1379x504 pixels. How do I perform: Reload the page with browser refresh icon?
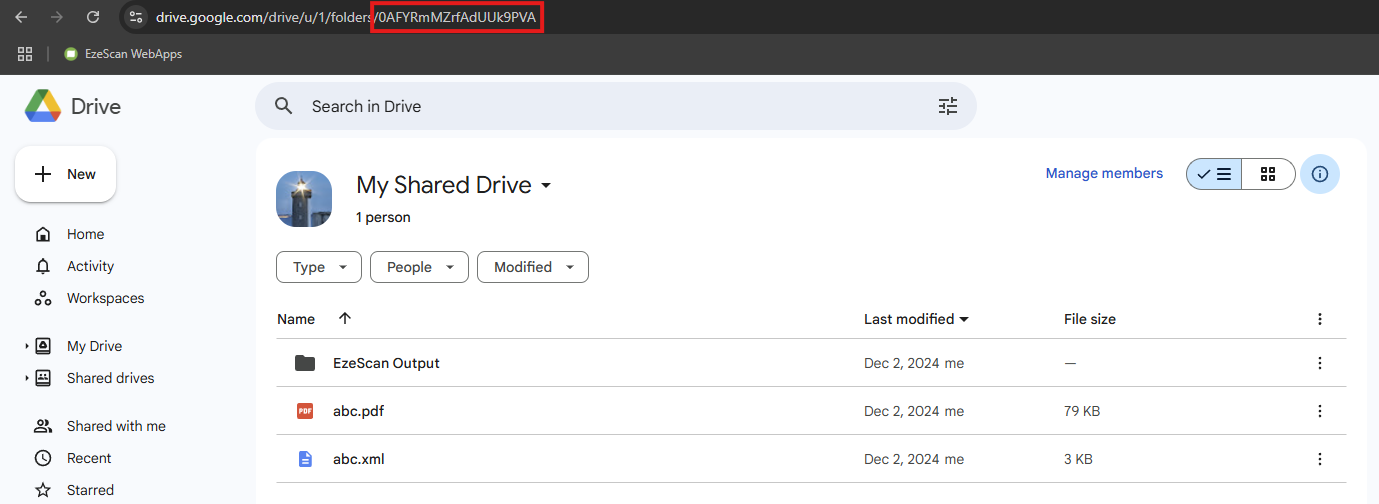93,17
